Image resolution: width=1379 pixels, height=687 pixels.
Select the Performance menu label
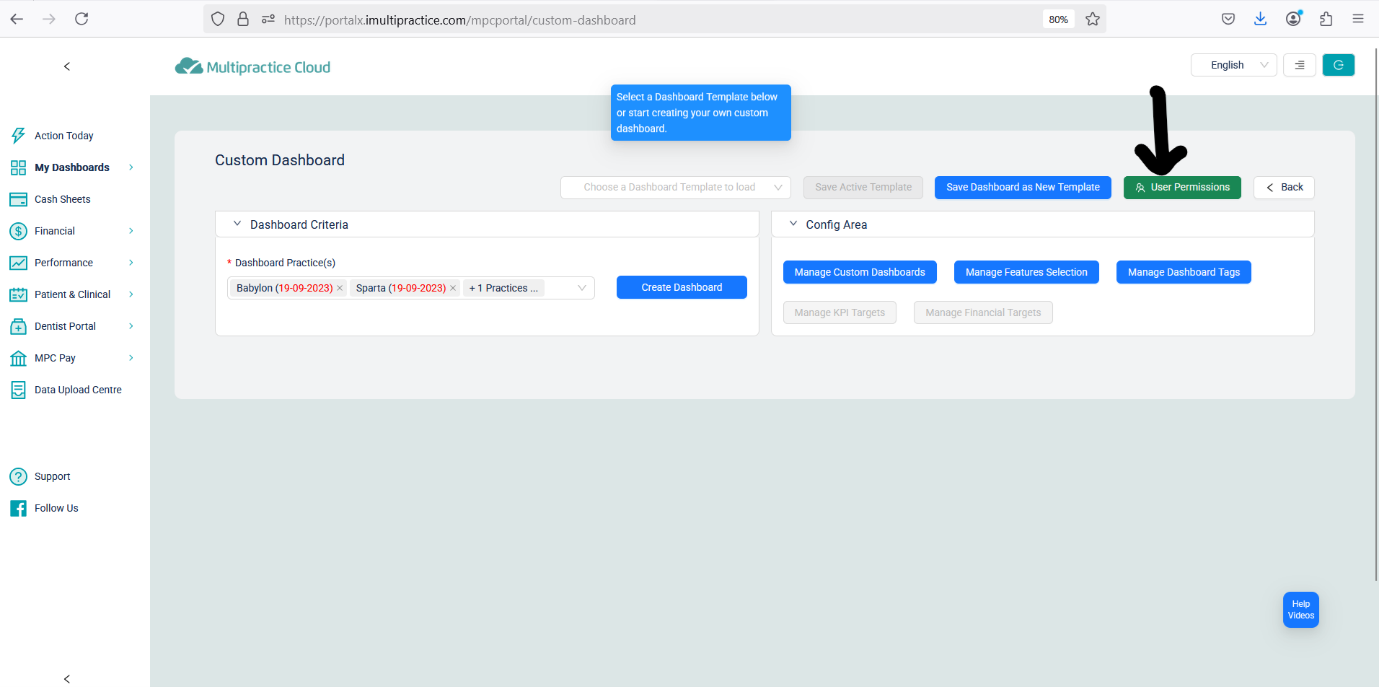[x=63, y=263]
